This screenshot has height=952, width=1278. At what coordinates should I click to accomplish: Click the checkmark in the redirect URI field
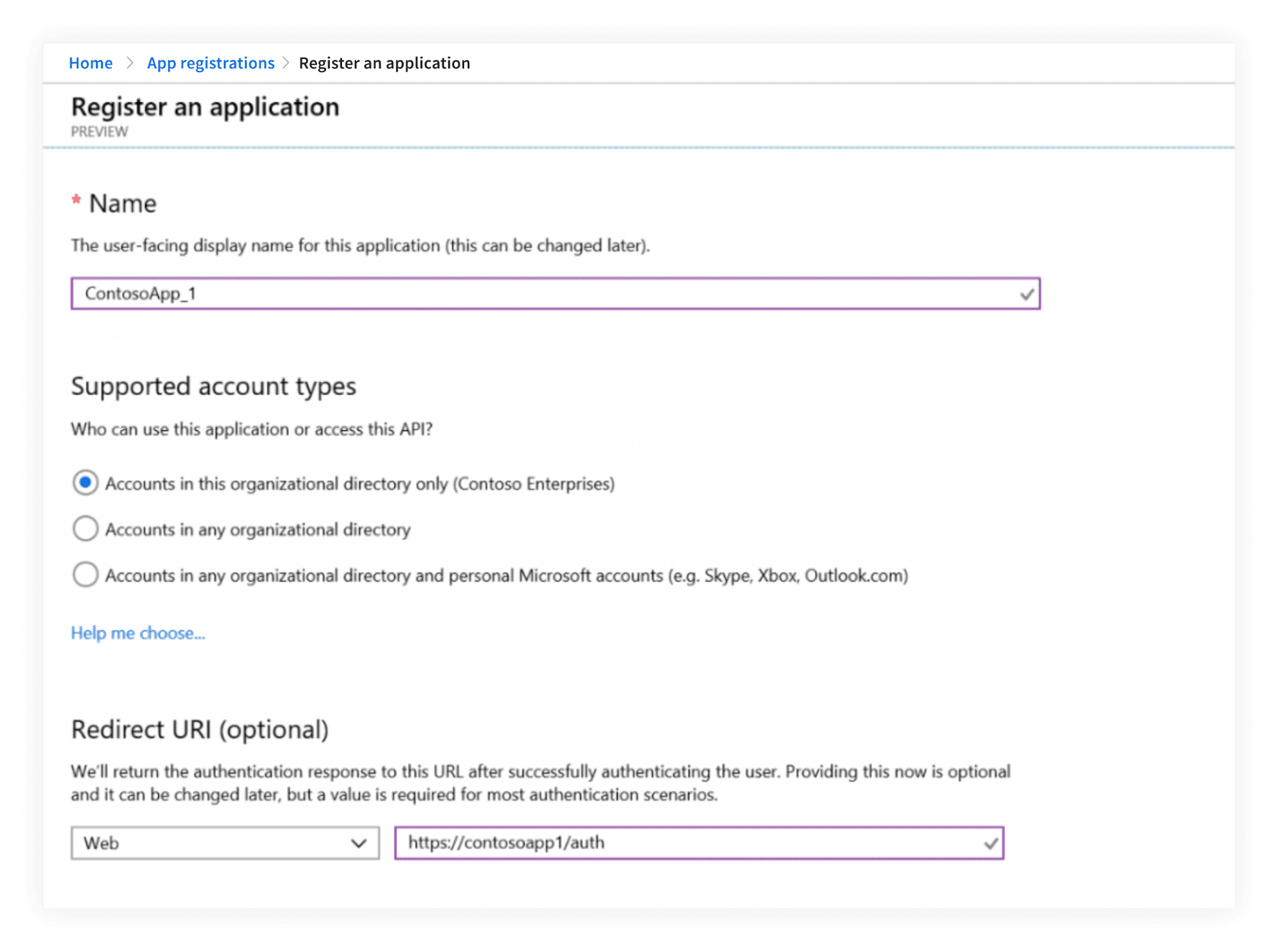coord(990,843)
